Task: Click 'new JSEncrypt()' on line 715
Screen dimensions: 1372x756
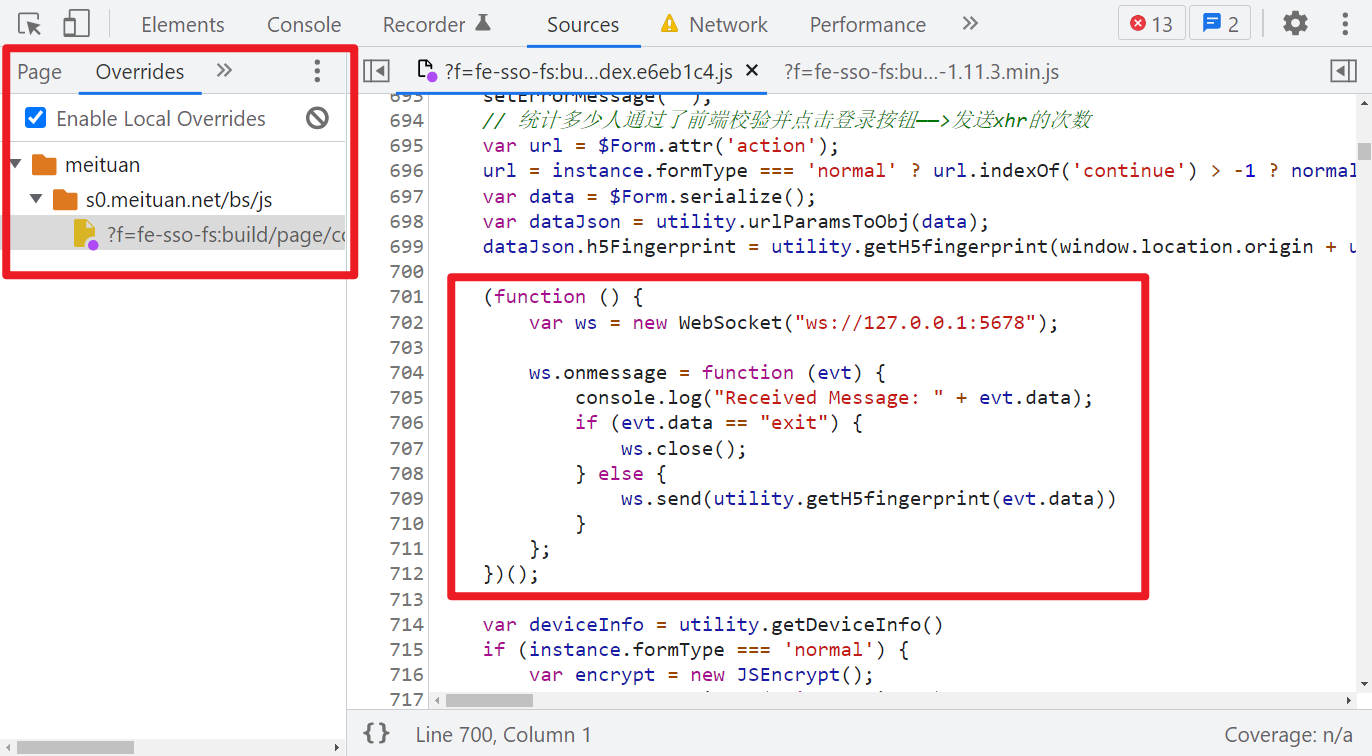Action: pos(781,674)
